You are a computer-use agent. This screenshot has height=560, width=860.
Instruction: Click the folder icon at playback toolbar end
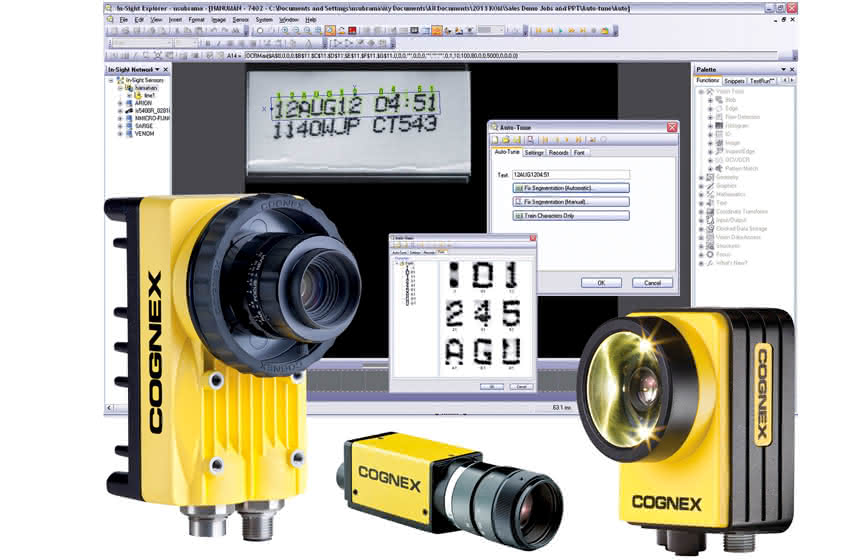pos(604,31)
